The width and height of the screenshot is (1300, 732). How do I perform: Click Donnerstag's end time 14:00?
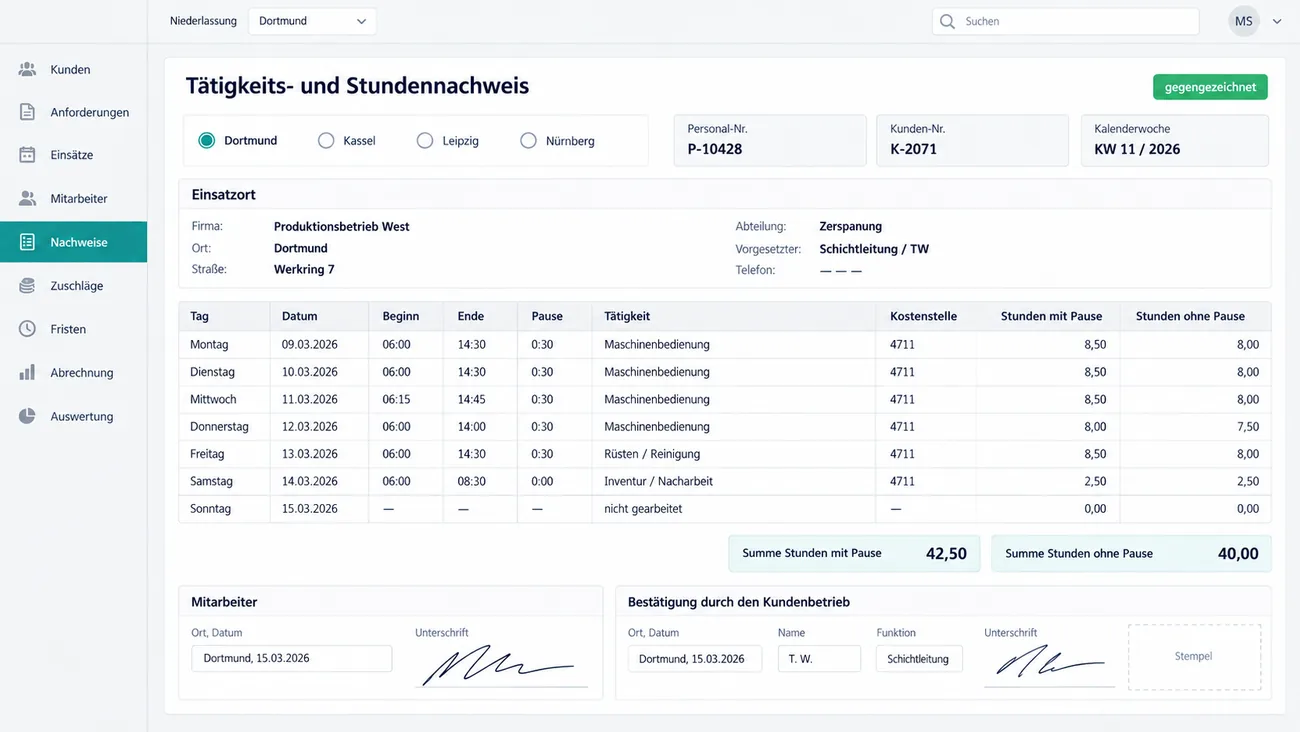(472, 426)
